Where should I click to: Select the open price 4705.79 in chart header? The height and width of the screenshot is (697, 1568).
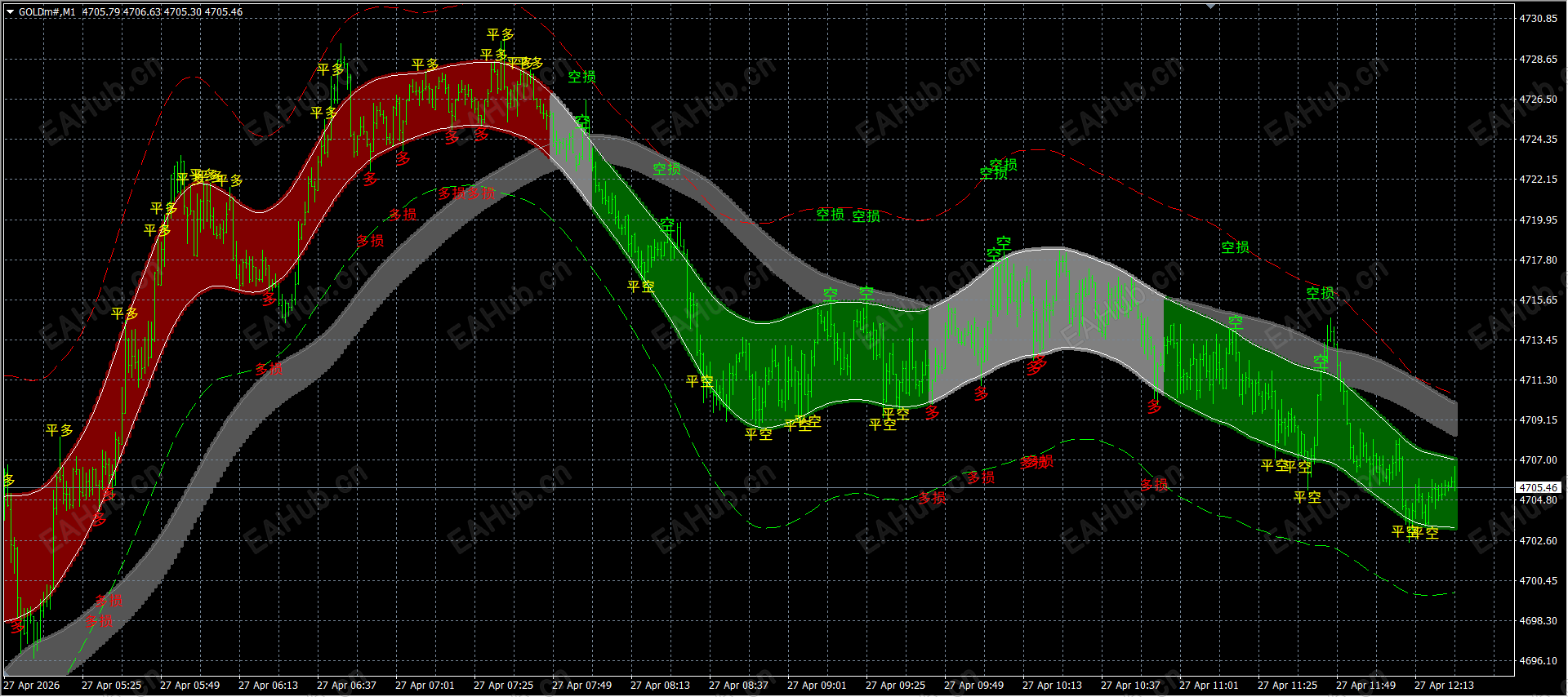pos(101,12)
